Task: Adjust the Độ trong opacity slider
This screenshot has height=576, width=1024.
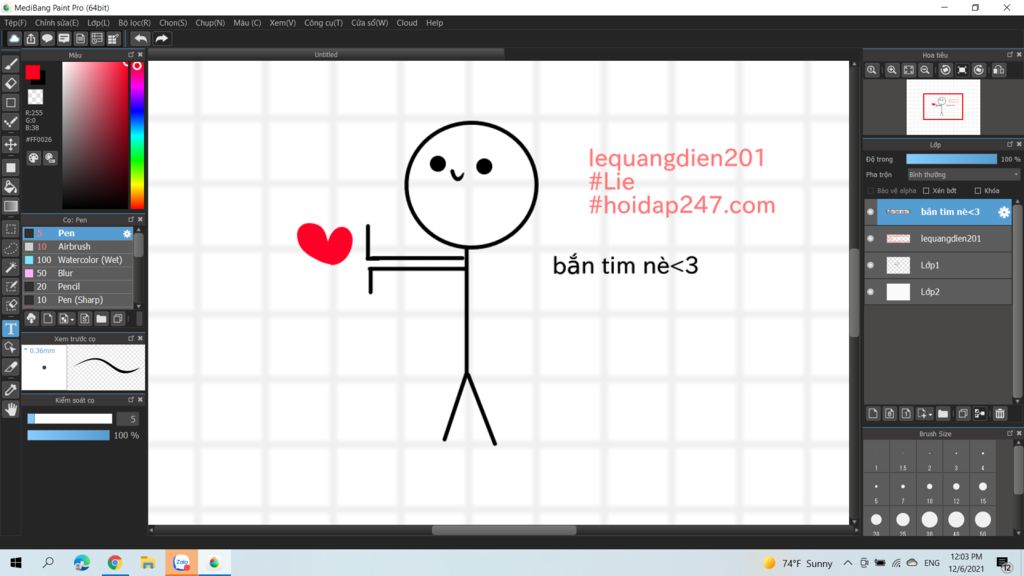Action: tap(952, 159)
